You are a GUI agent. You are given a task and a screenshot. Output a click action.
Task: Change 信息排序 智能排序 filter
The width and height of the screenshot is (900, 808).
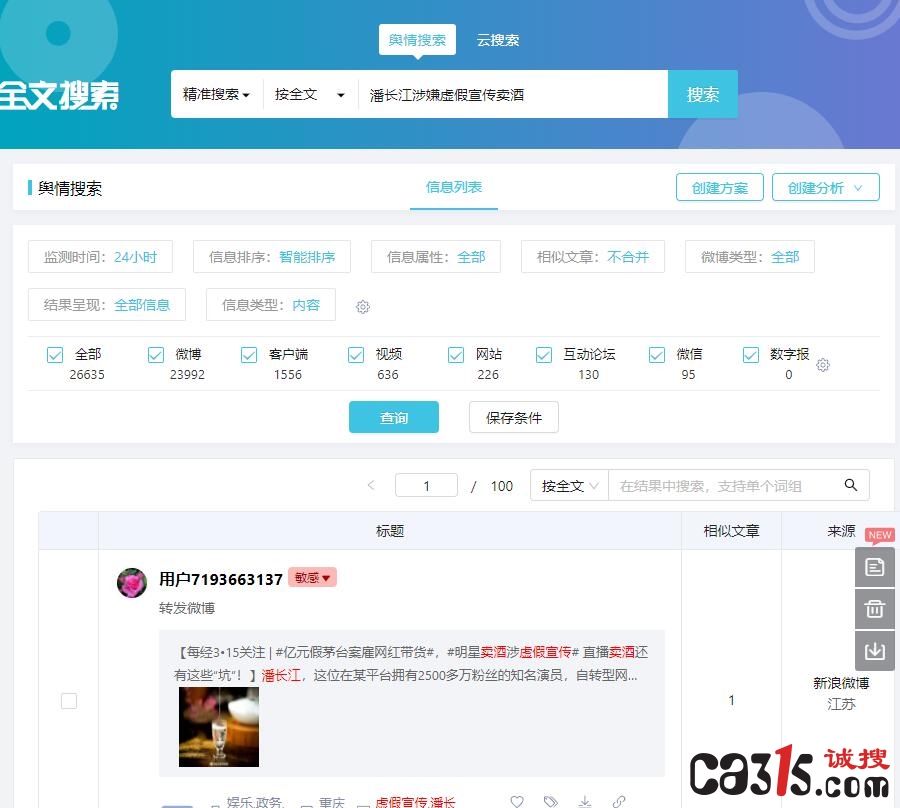point(272,257)
